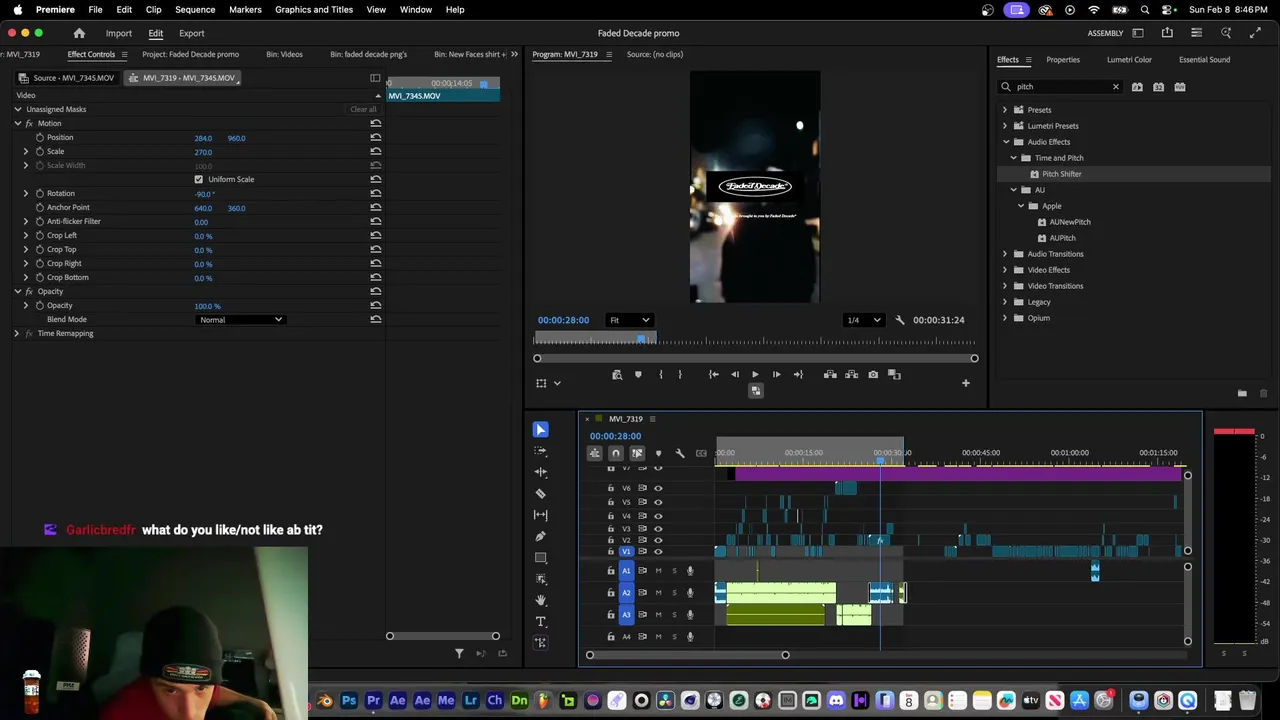Click the Go to In point button
The height and width of the screenshot is (720, 1280).
tap(713, 375)
